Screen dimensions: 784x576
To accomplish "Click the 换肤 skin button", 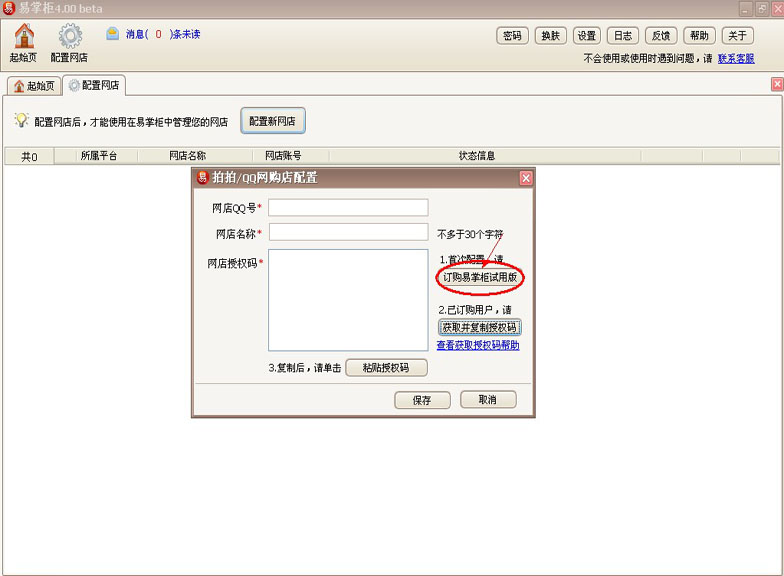I will point(550,36).
